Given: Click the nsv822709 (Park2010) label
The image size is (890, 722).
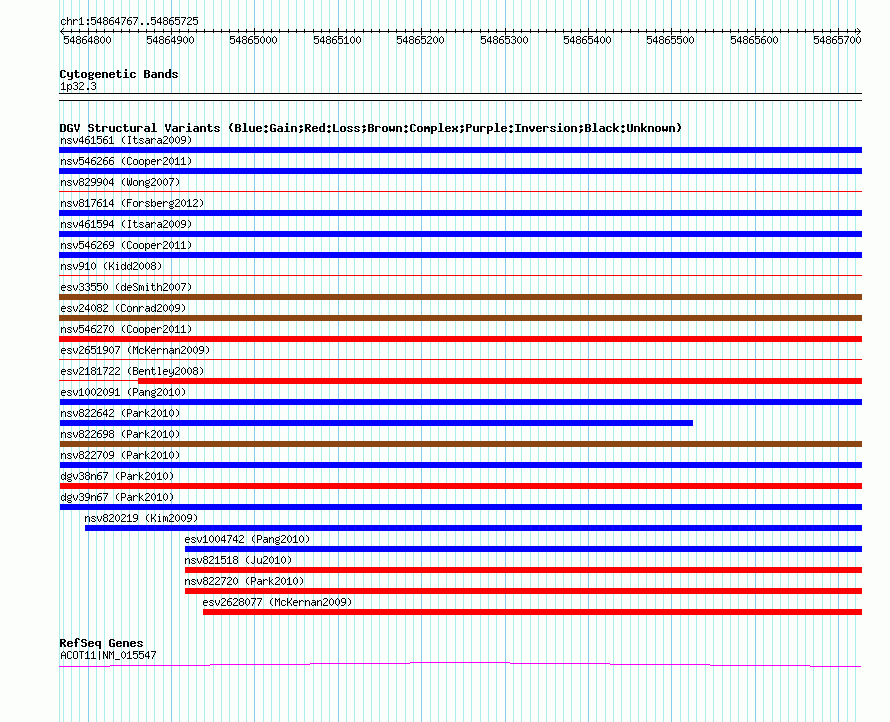Looking at the screenshot, I should (120, 455).
